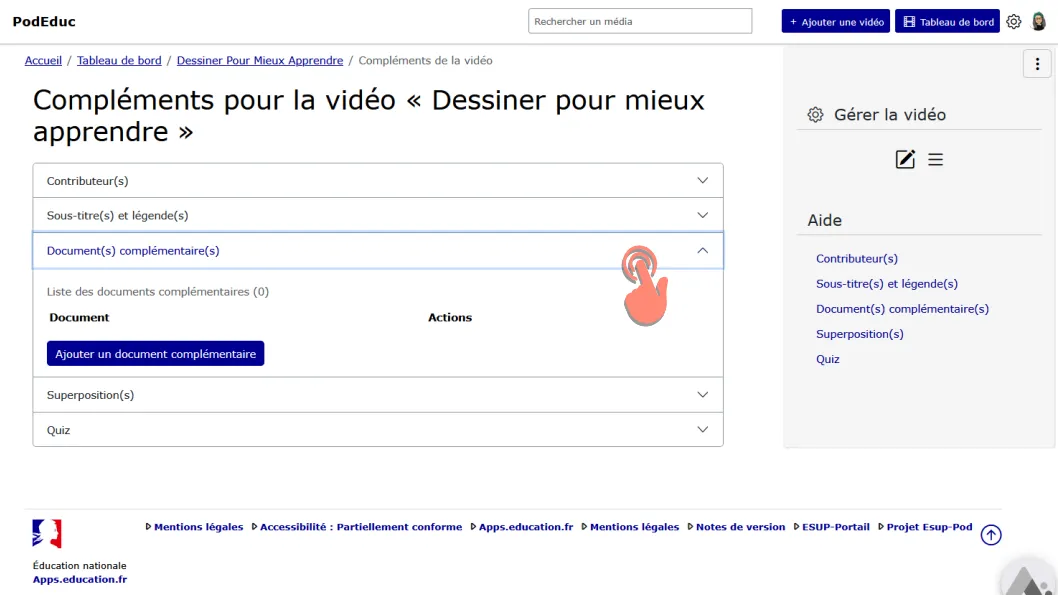Open Apps.education.fr link under Éducation nationale
The height and width of the screenshot is (595, 1058).
tap(80, 579)
